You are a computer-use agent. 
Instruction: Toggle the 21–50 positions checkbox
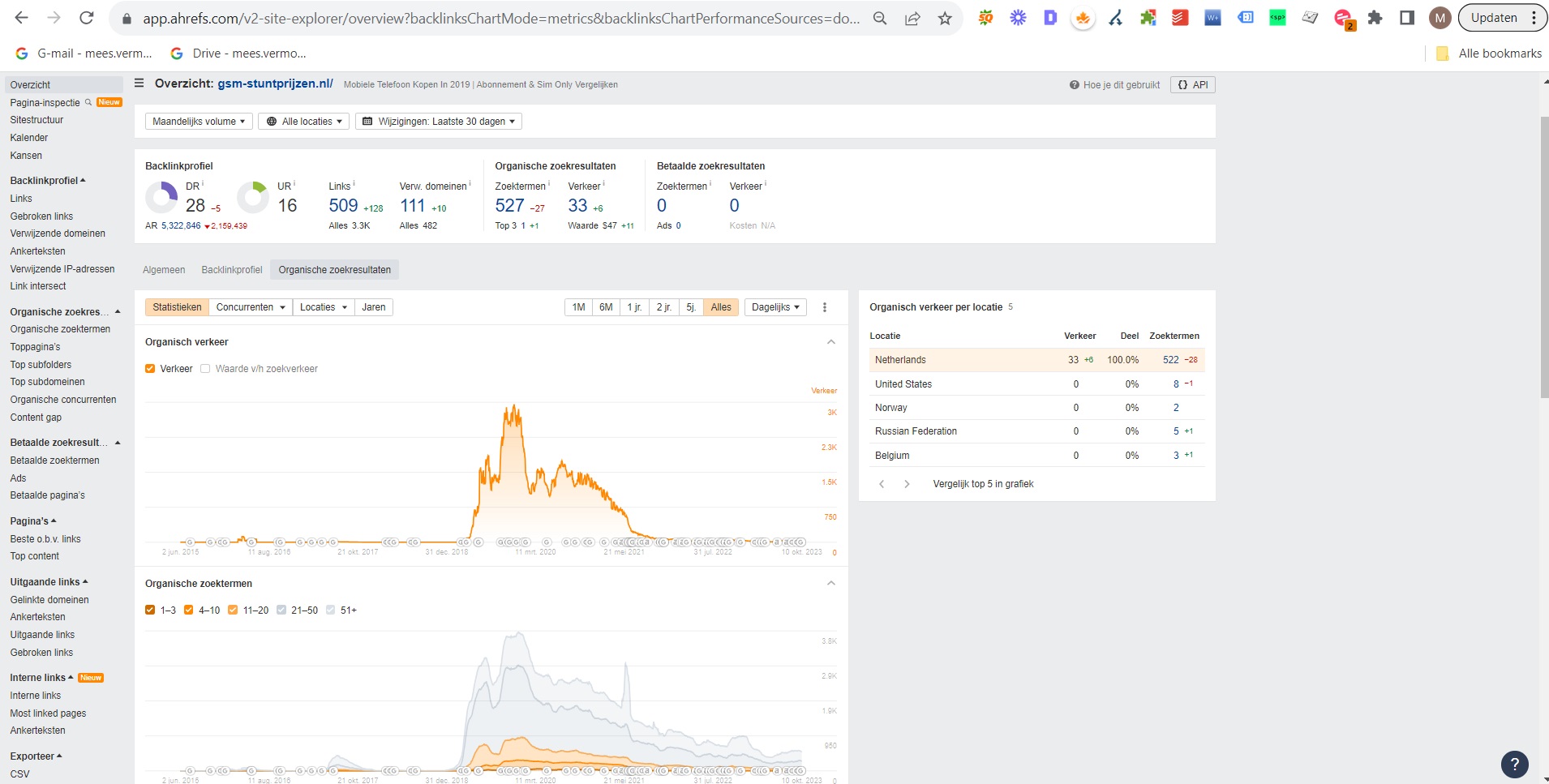point(281,610)
